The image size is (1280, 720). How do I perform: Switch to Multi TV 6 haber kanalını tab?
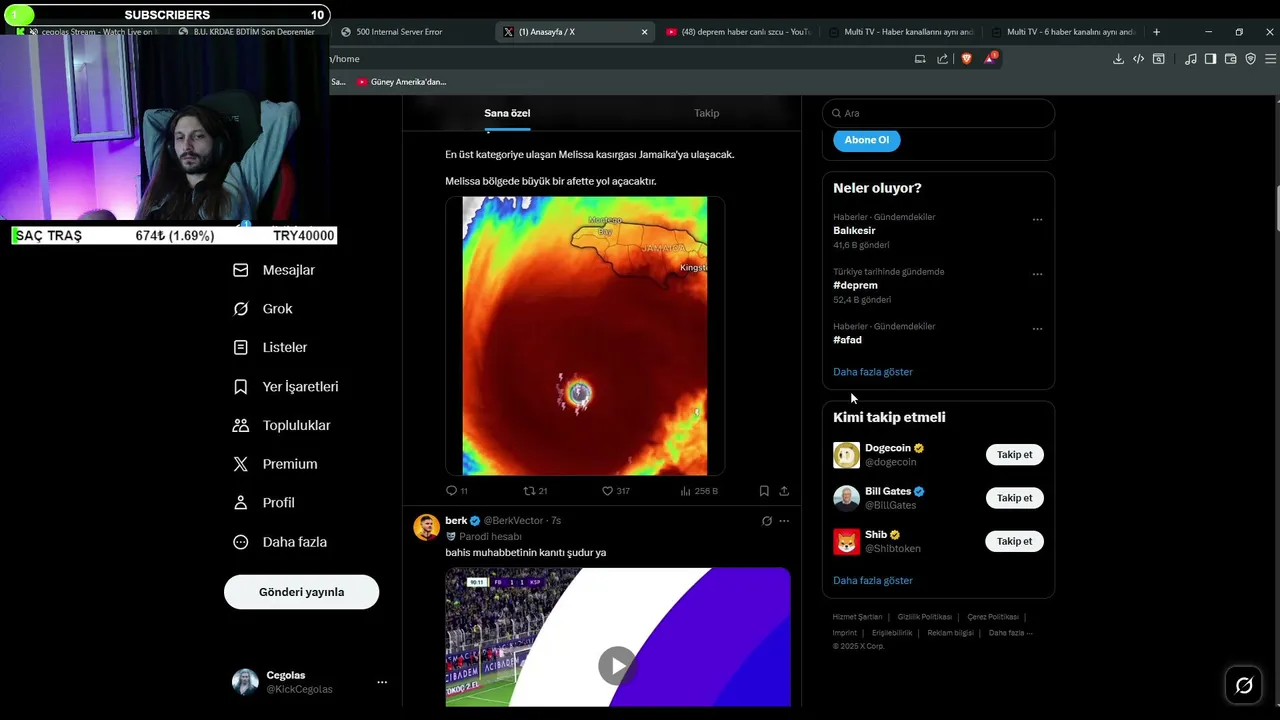tap(1063, 32)
